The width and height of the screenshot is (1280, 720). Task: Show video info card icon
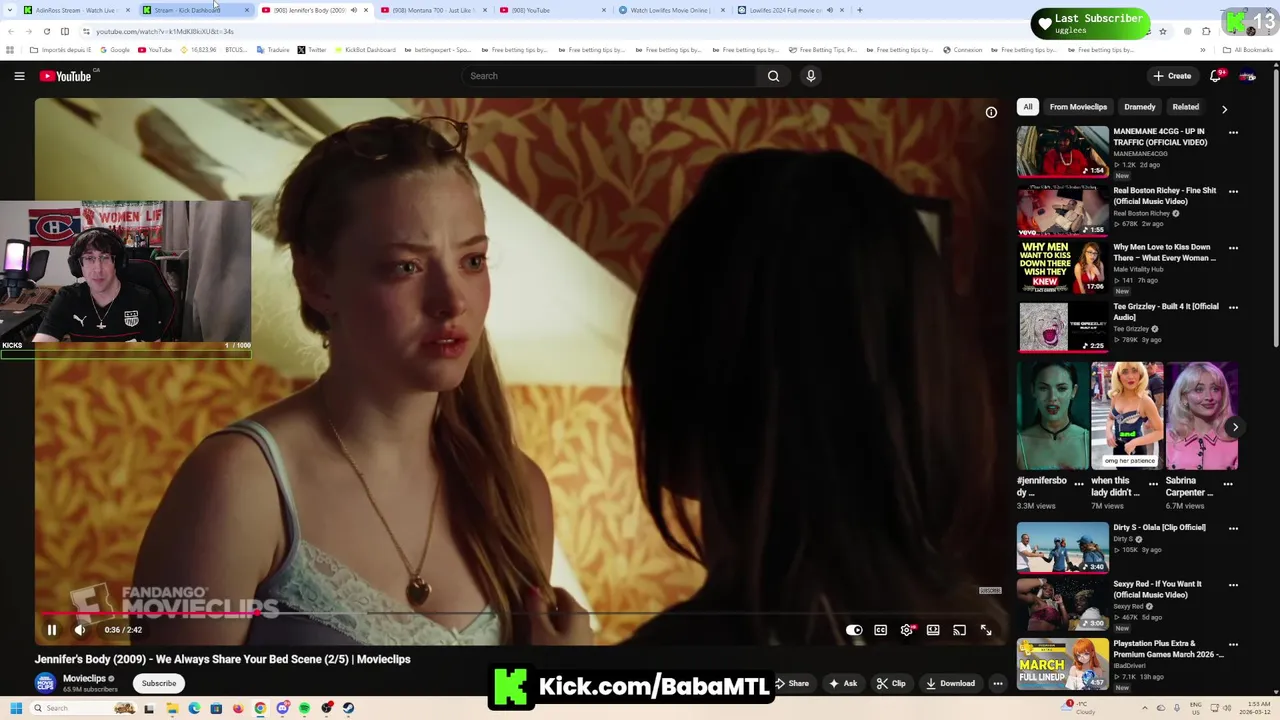991,112
